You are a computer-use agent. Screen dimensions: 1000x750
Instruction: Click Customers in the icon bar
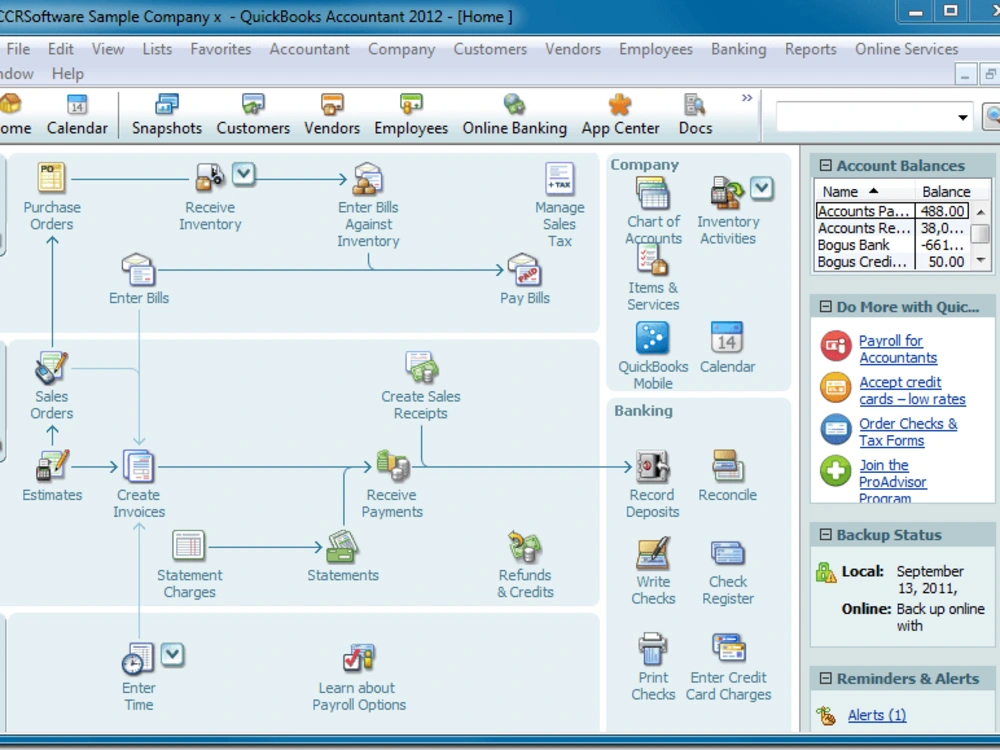pos(253,115)
